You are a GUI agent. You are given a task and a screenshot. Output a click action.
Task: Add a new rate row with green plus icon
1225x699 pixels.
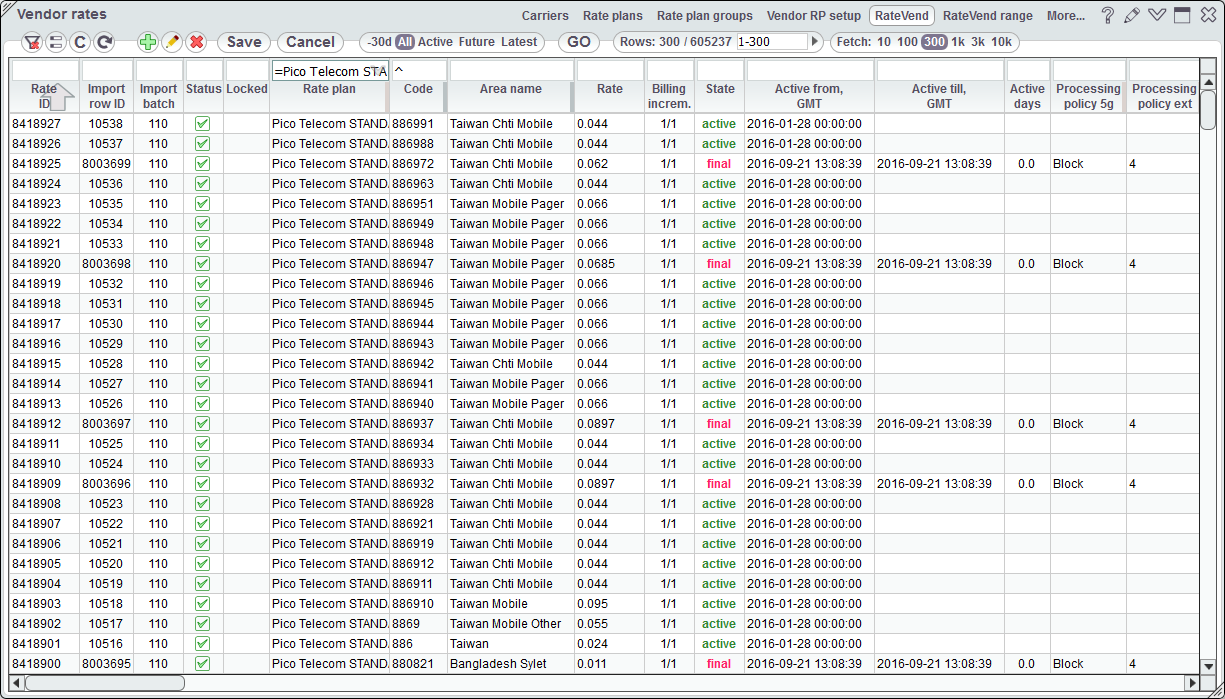point(147,42)
